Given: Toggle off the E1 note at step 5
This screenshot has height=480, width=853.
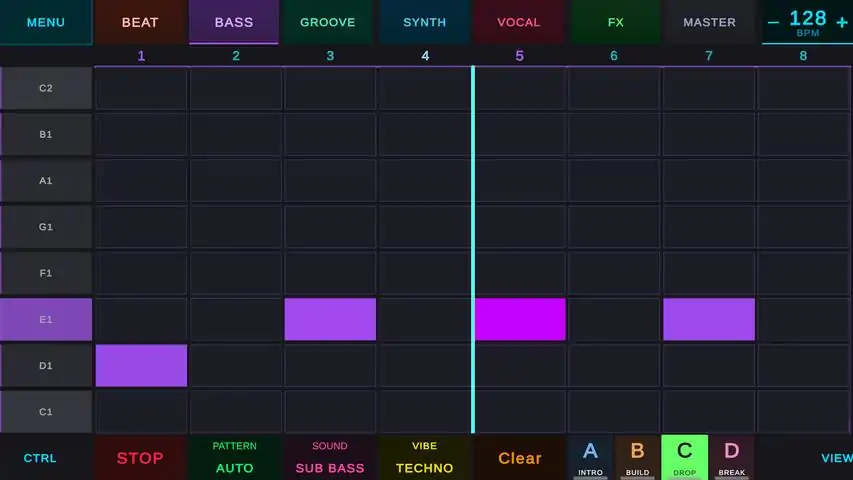Looking at the screenshot, I should pyautogui.click(x=520, y=320).
